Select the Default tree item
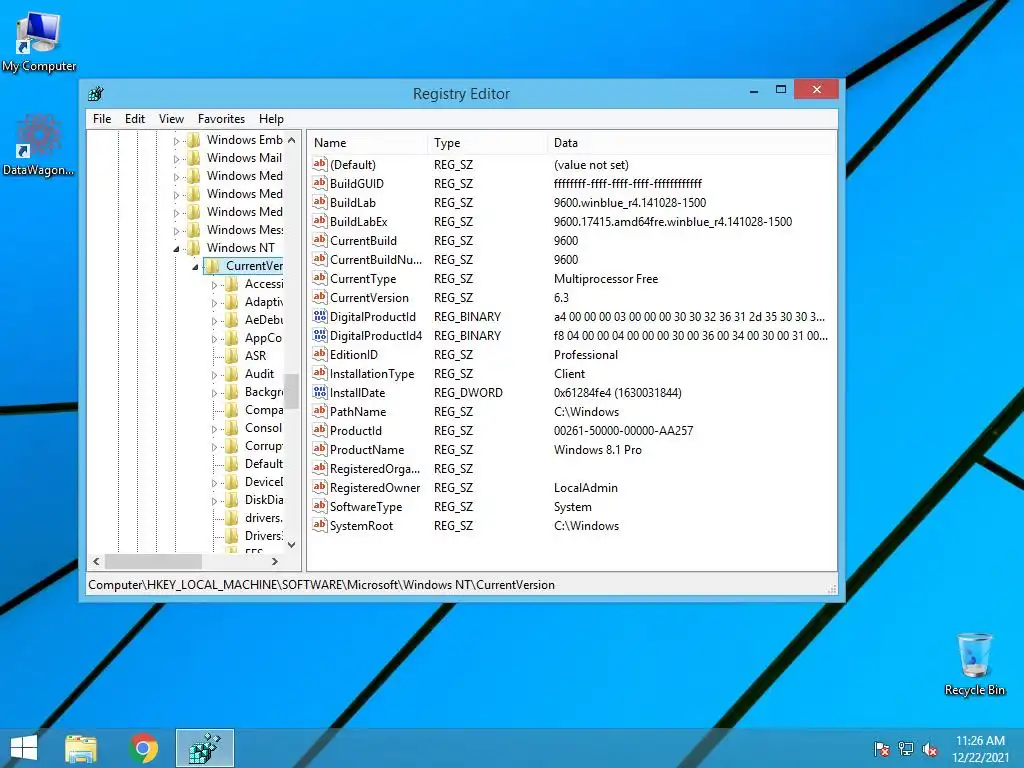This screenshot has width=1024, height=768. [x=263, y=464]
